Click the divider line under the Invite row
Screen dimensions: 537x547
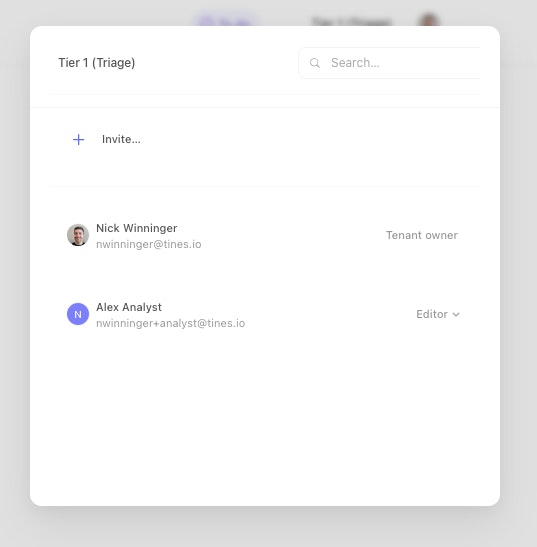click(265, 187)
